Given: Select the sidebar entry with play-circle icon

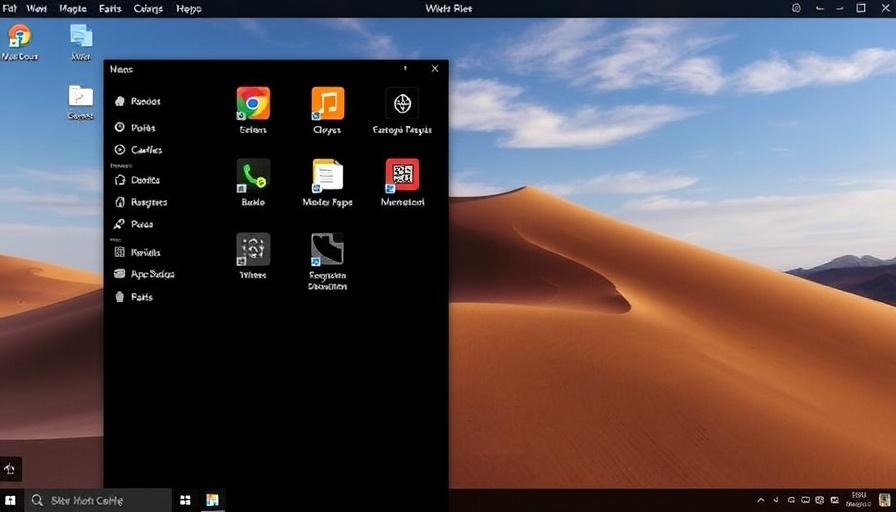Looking at the screenshot, I should coord(138,150).
